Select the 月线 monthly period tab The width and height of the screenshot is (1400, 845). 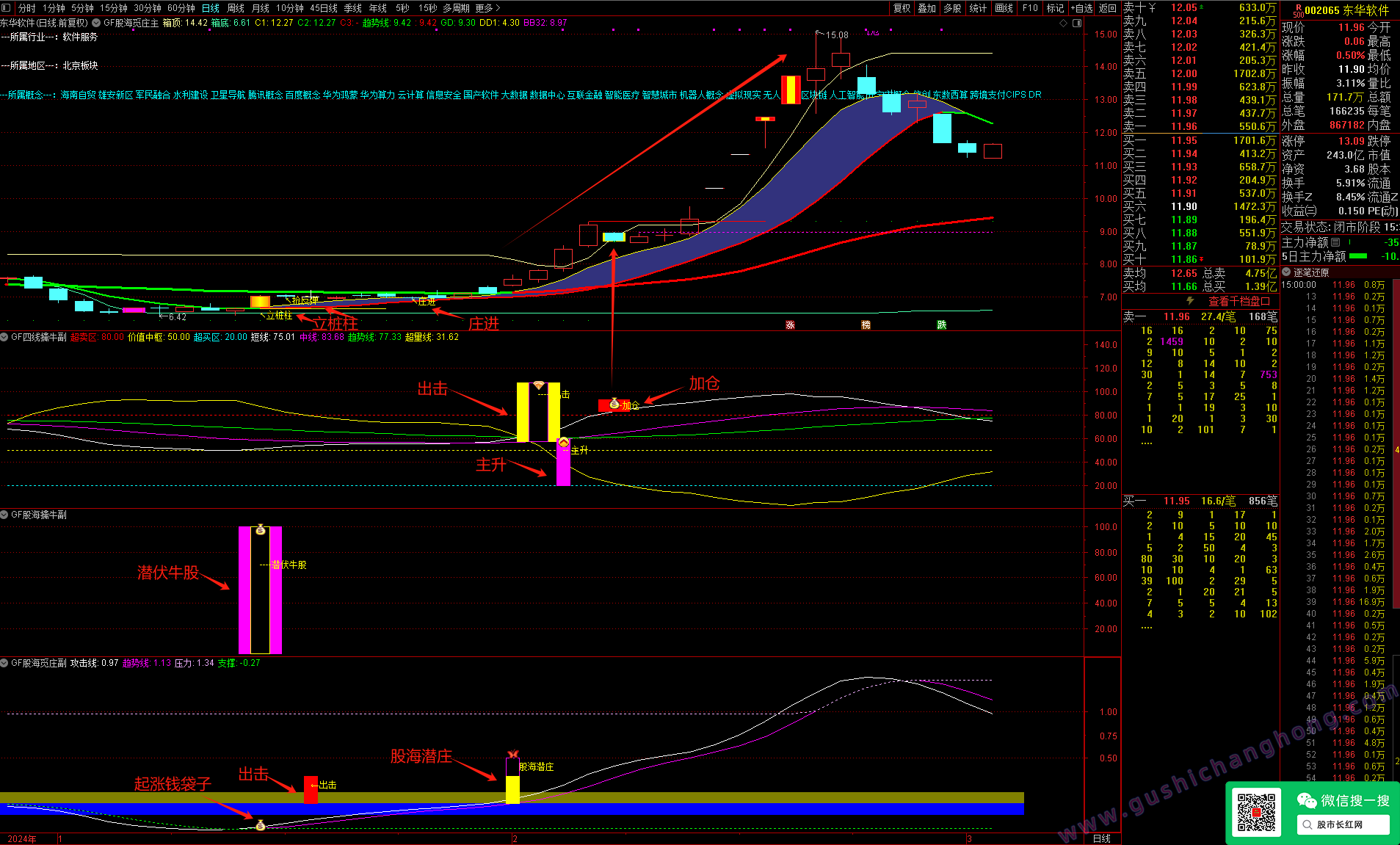pos(261,8)
